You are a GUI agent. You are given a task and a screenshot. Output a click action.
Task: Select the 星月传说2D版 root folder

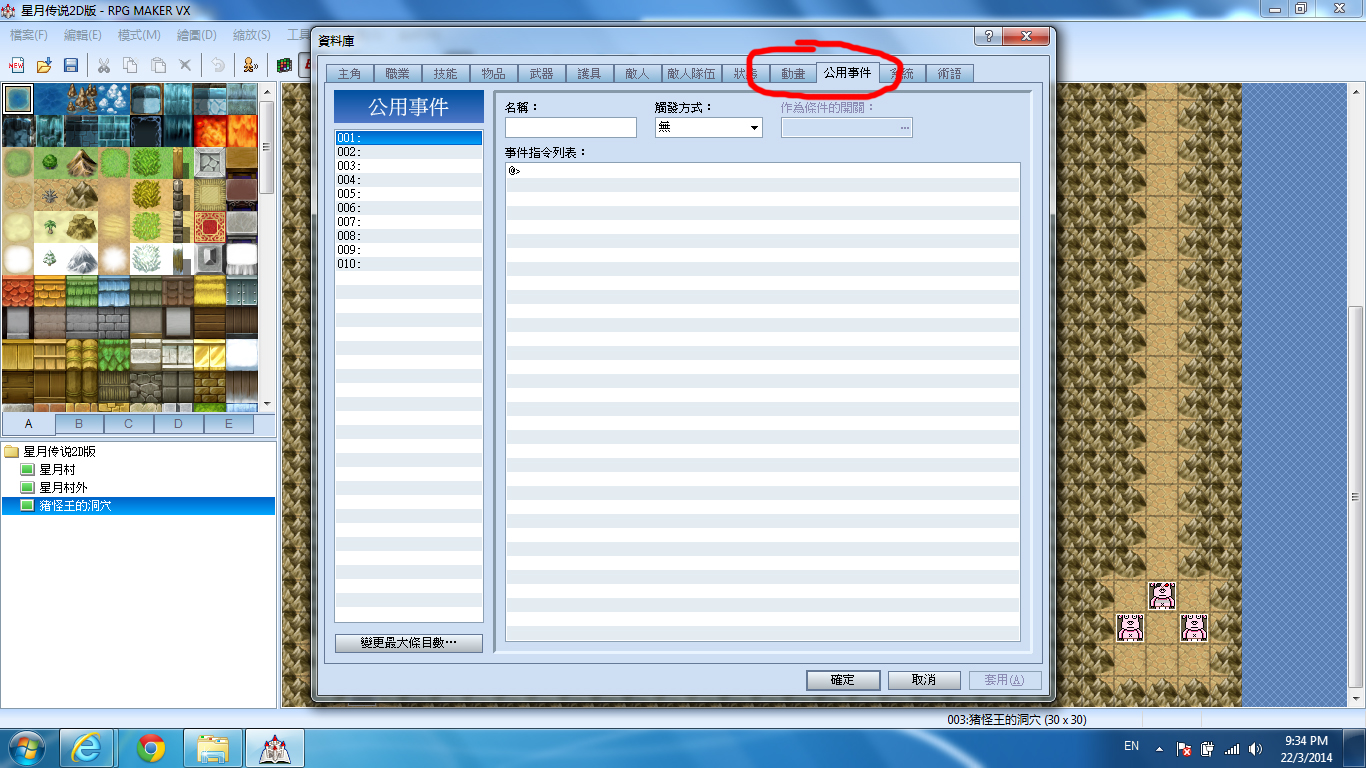pos(59,452)
